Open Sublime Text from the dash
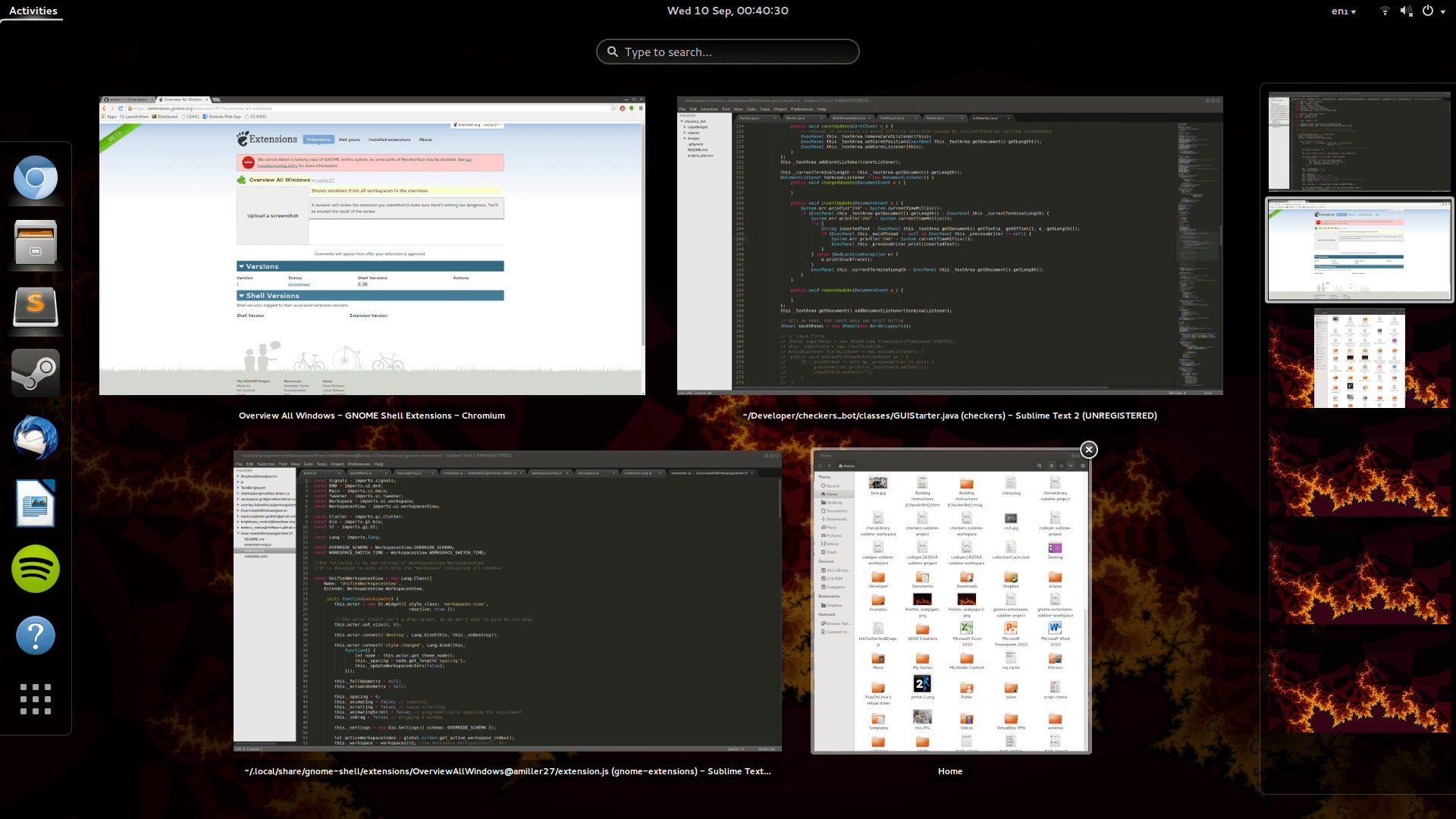This screenshot has height=819, width=1456. pos(36,307)
